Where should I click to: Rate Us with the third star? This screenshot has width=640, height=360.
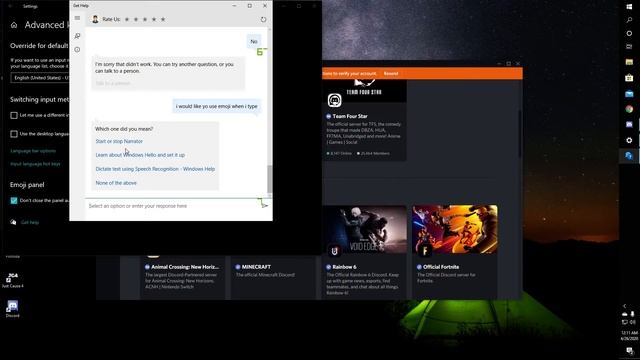click(145, 19)
